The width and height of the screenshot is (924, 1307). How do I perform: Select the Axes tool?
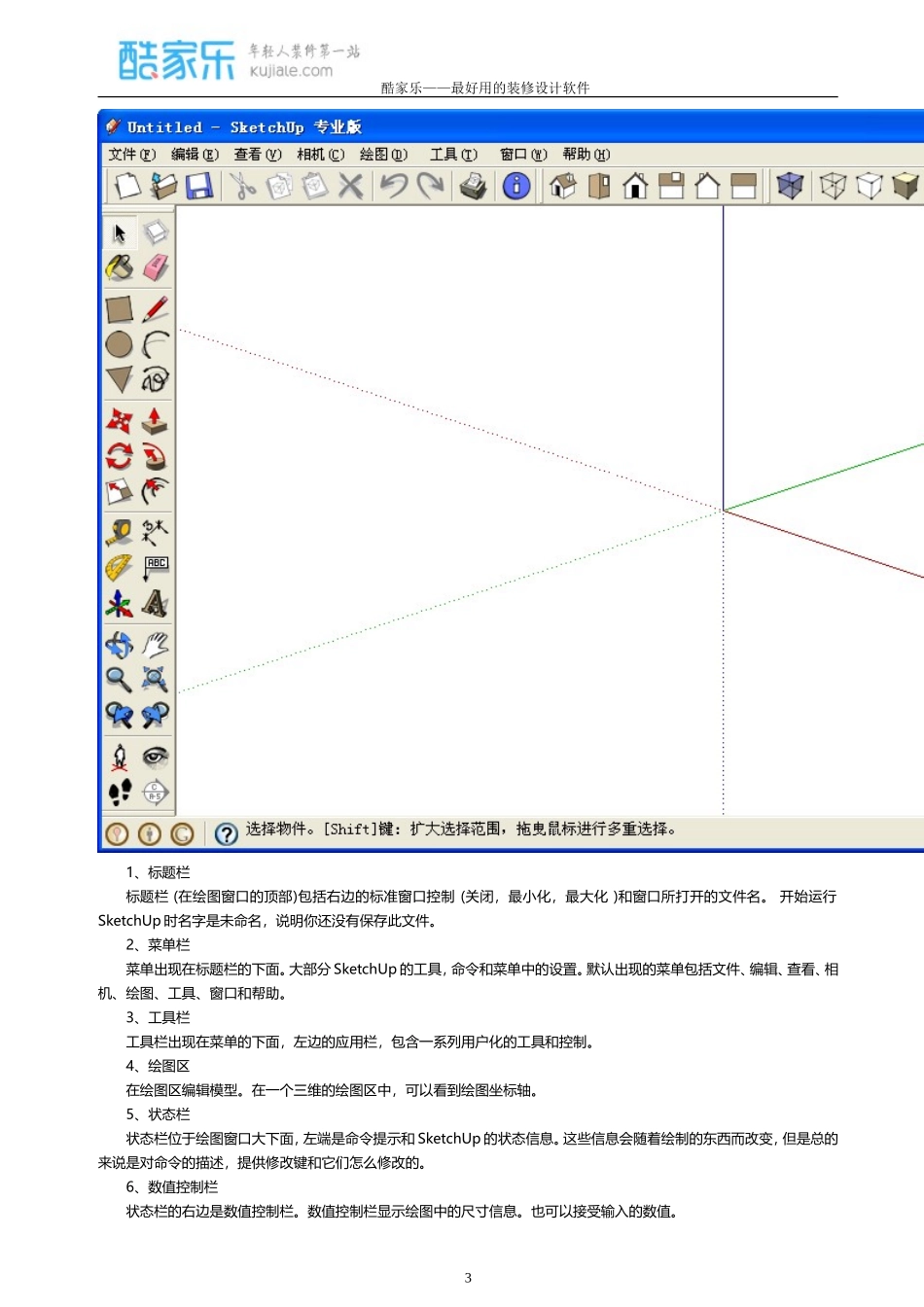point(120,604)
